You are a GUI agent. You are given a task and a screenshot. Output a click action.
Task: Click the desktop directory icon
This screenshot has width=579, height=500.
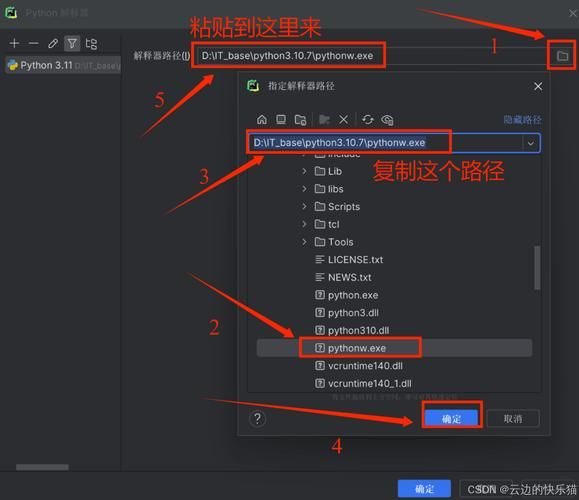coord(281,120)
